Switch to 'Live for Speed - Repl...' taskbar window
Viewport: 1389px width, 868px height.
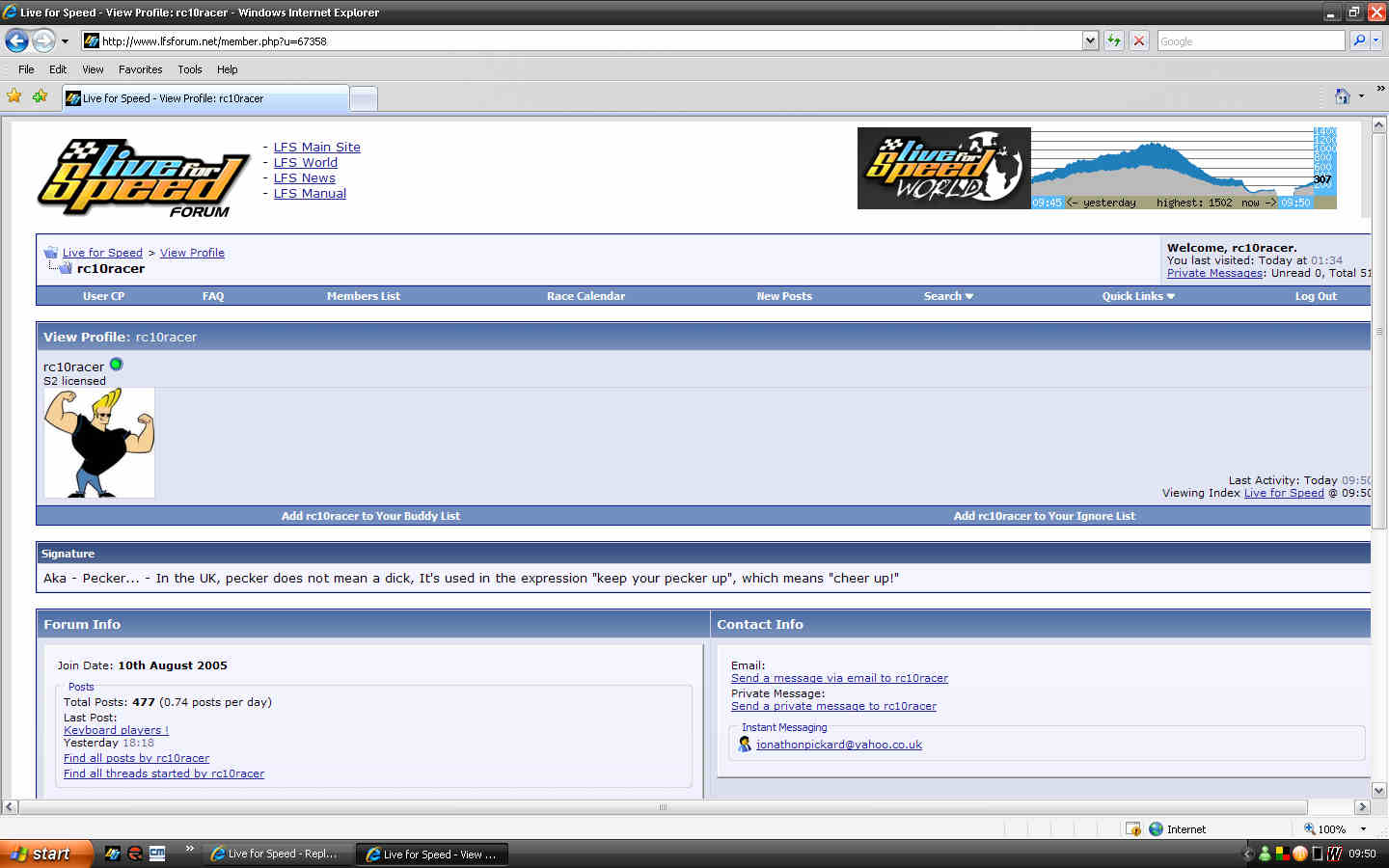point(277,854)
